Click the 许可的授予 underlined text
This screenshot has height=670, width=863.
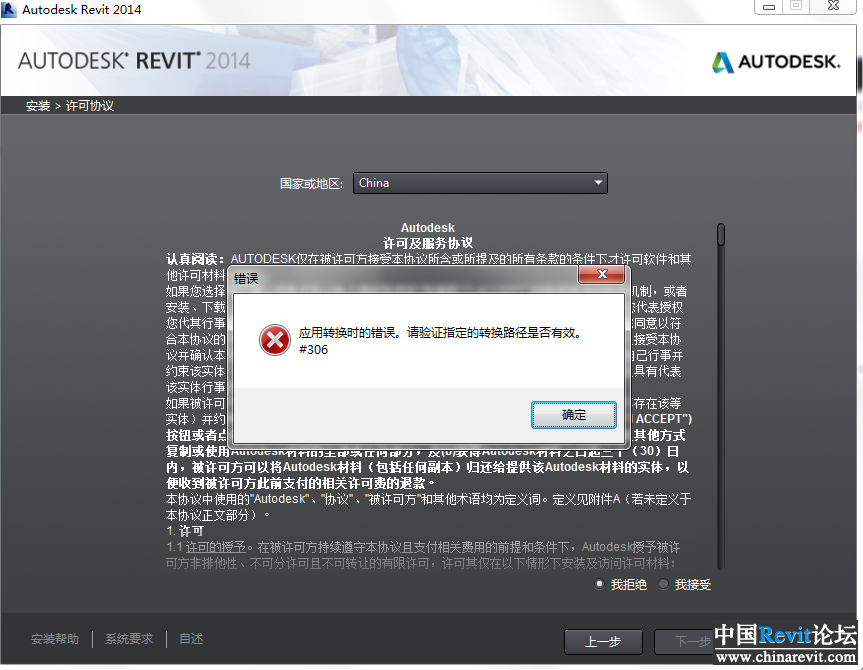tap(216, 547)
